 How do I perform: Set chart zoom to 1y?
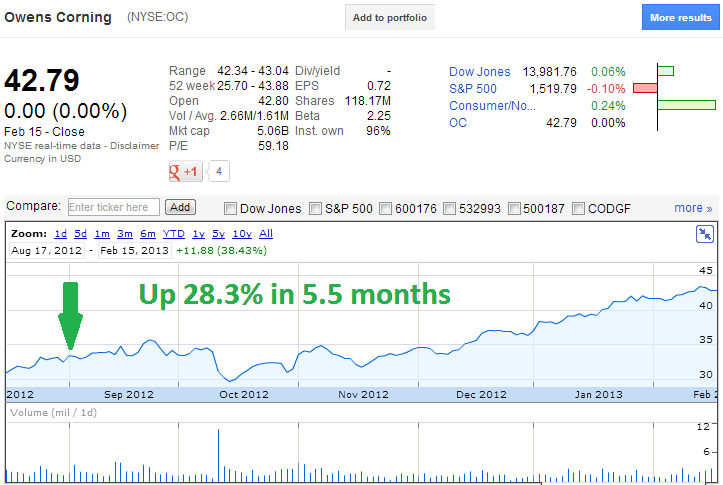(198, 234)
